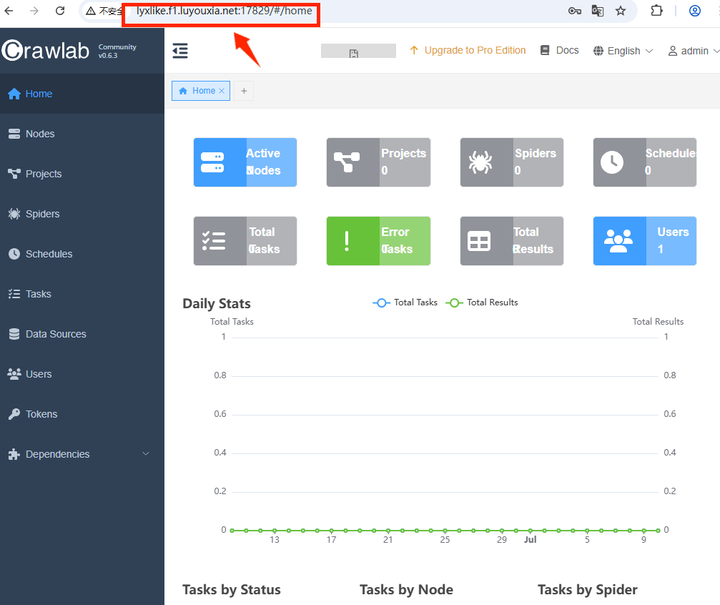Click the Dependencies puzzle icon in sidebar
The height and width of the screenshot is (605, 720).
click(x=14, y=454)
